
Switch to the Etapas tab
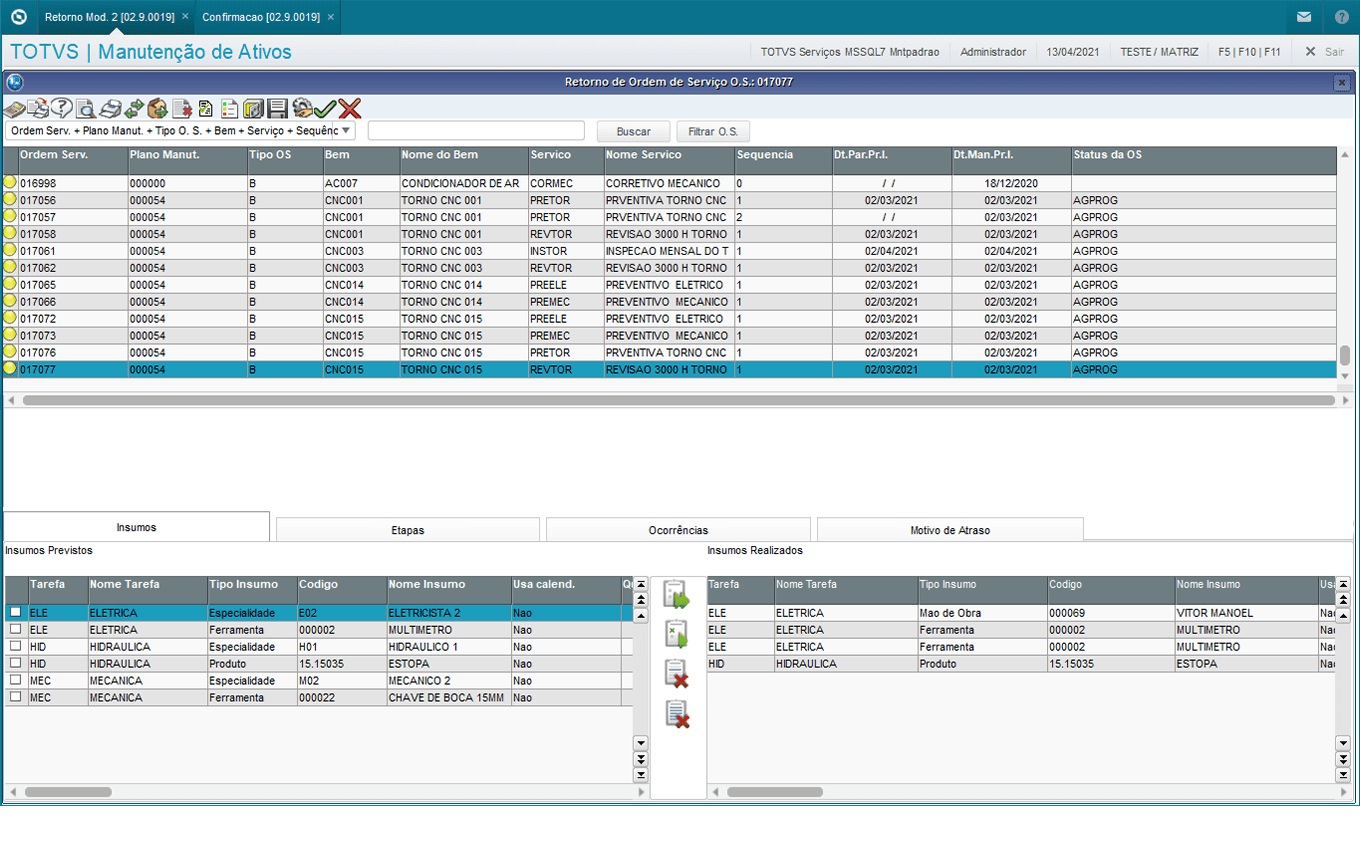407,530
